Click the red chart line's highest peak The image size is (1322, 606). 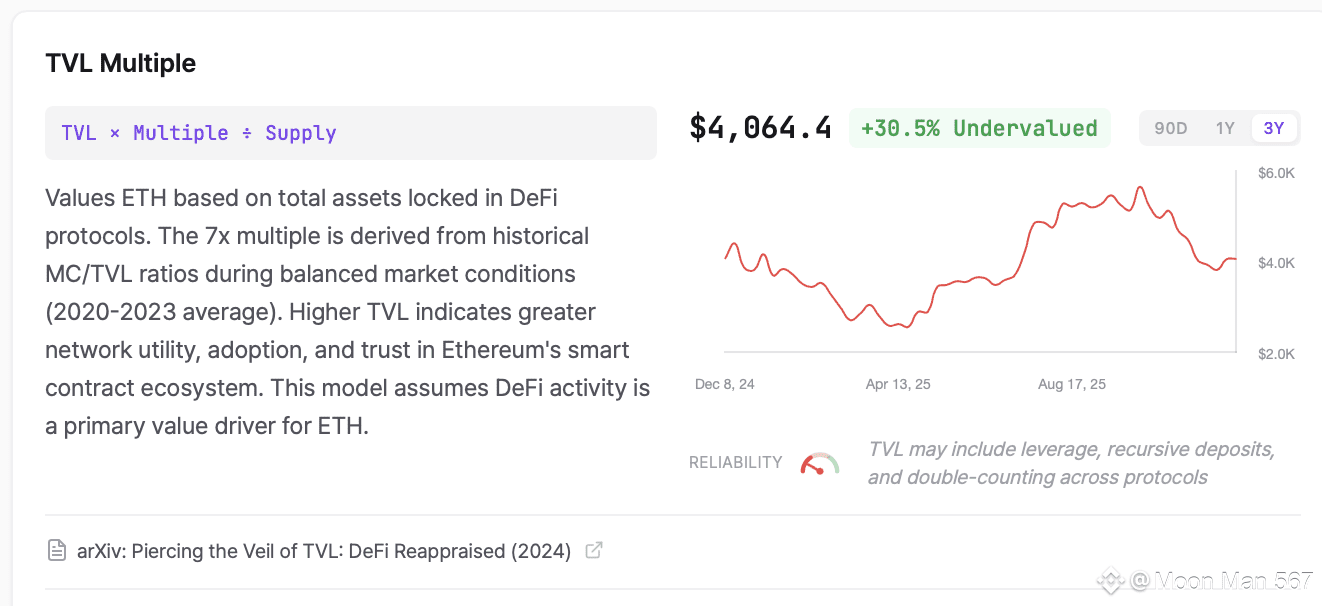pyautogui.click(x=1139, y=188)
